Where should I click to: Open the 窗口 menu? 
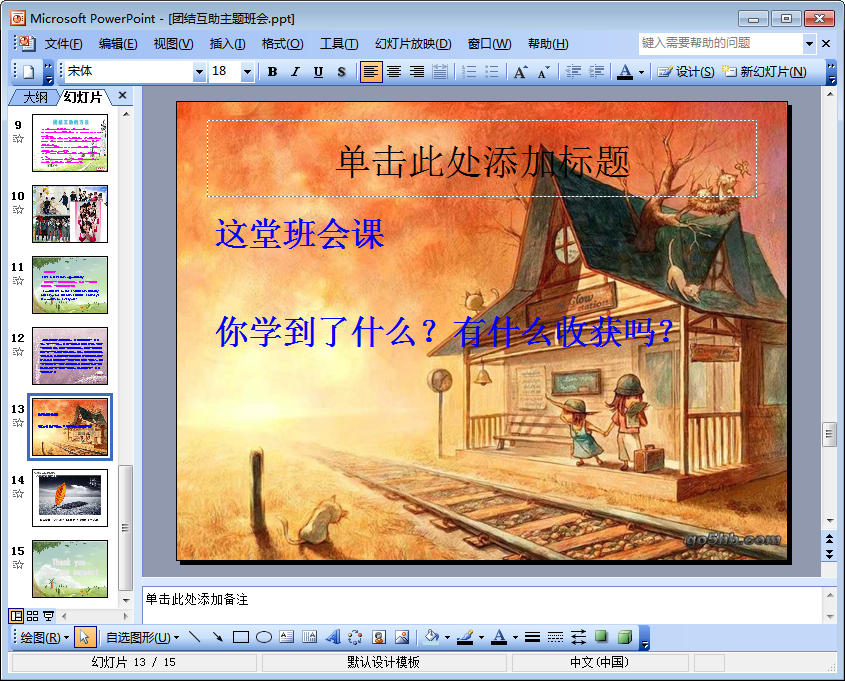(x=489, y=44)
